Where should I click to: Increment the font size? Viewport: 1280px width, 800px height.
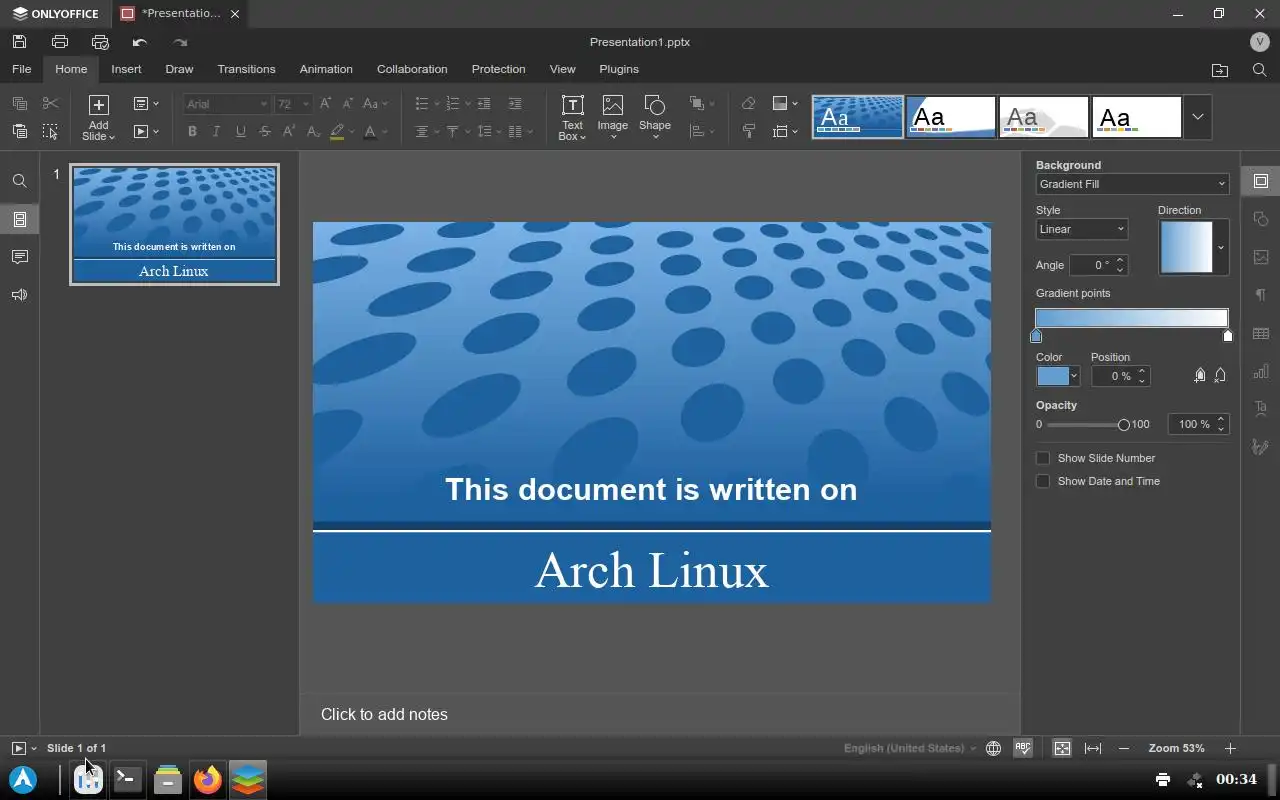click(326, 103)
